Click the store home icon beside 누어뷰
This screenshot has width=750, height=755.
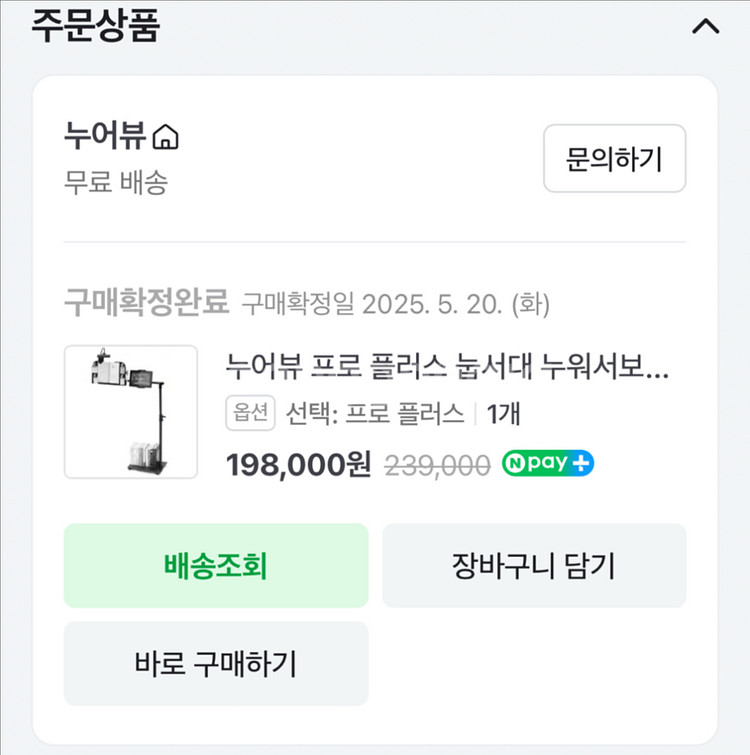[x=168, y=135]
